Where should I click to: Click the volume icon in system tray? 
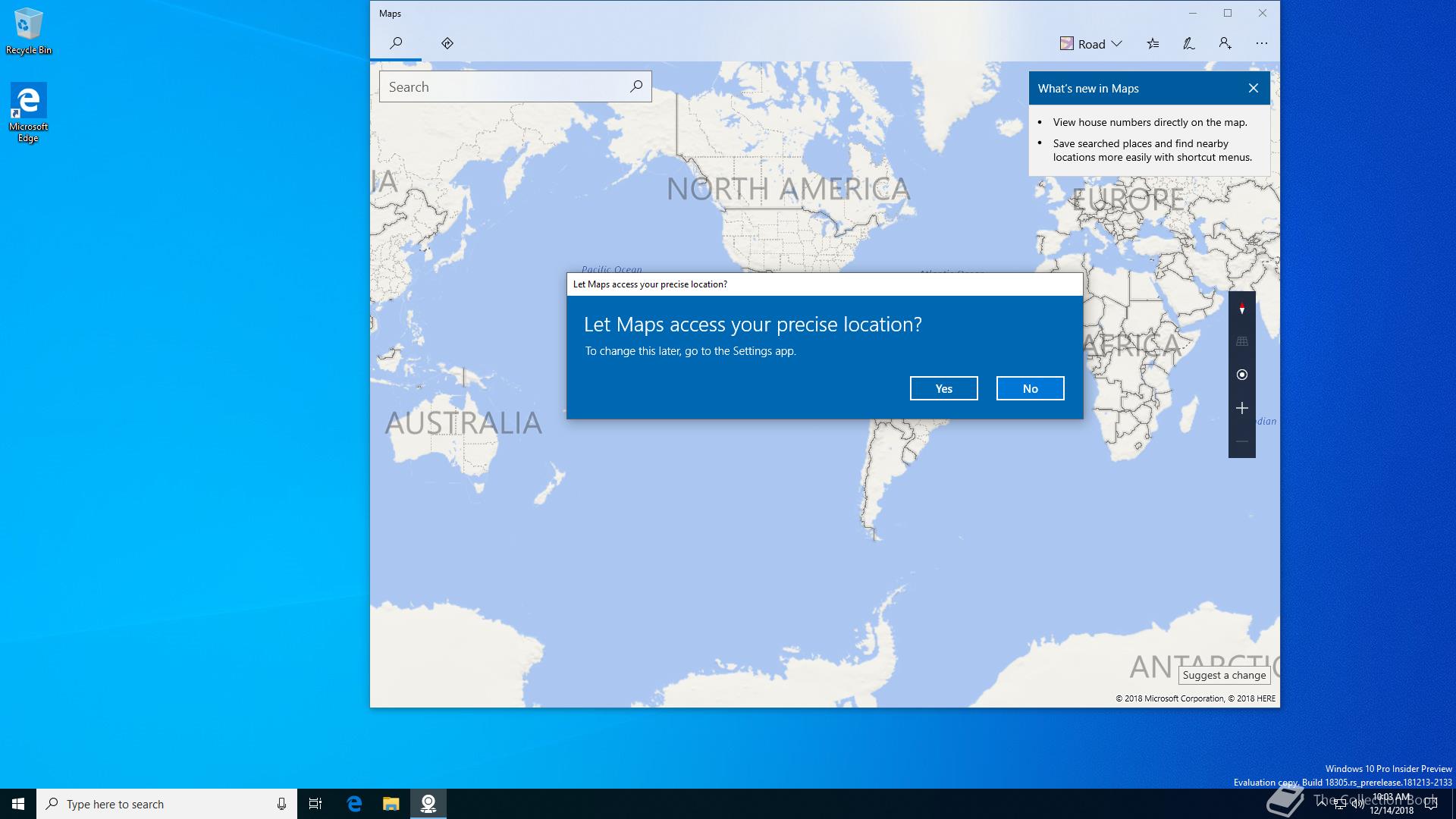click(x=1358, y=804)
